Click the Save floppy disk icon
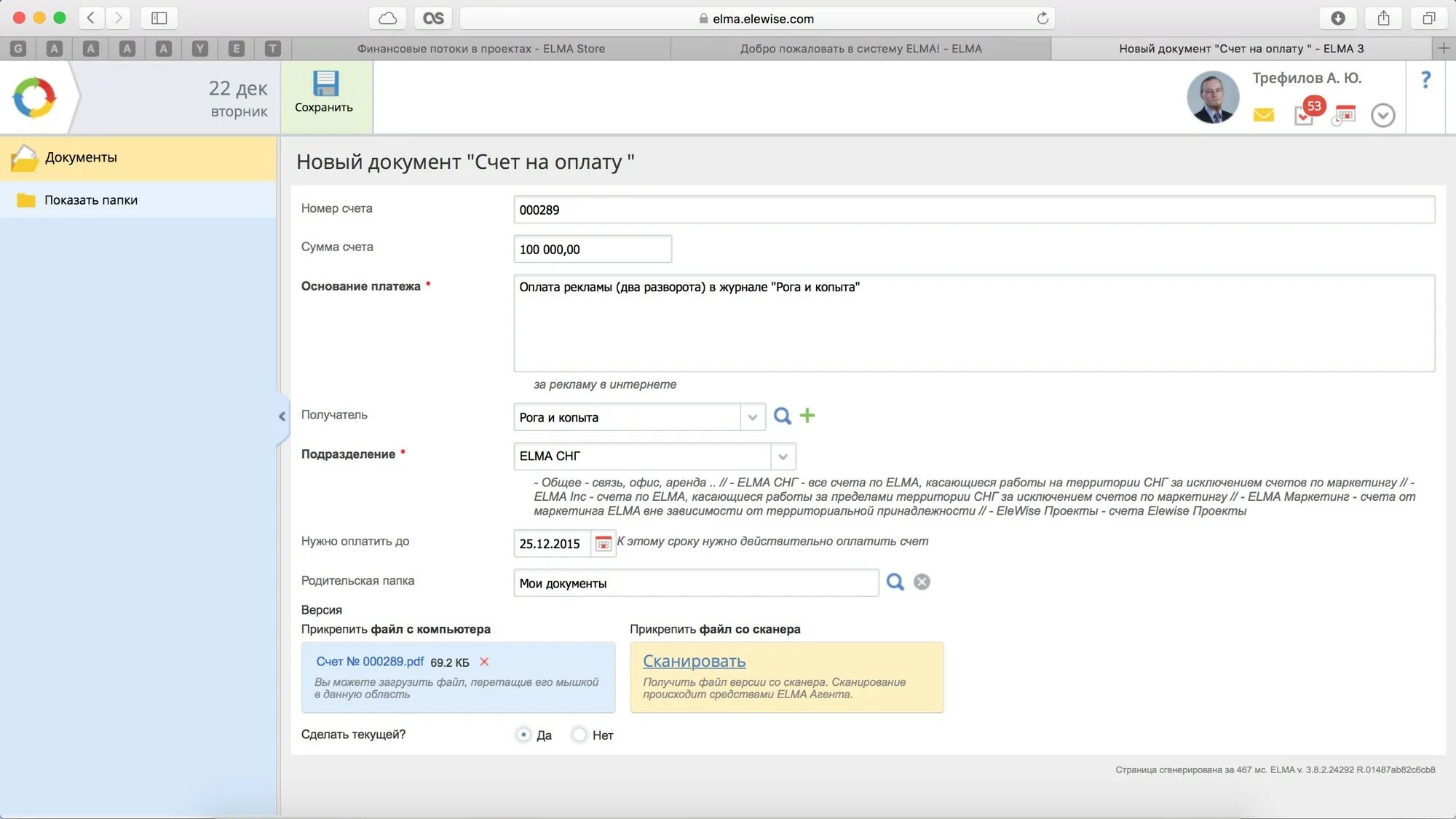 (x=325, y=84)
